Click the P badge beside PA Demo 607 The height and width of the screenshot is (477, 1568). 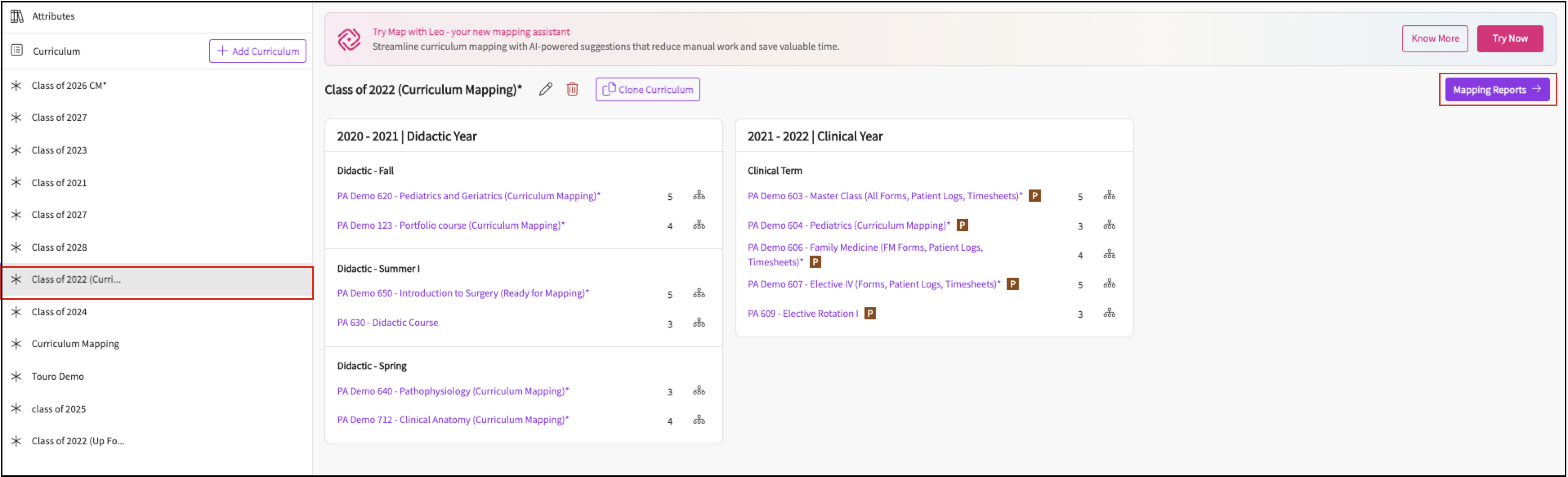pyautogui.click(x=1012, y=284)
